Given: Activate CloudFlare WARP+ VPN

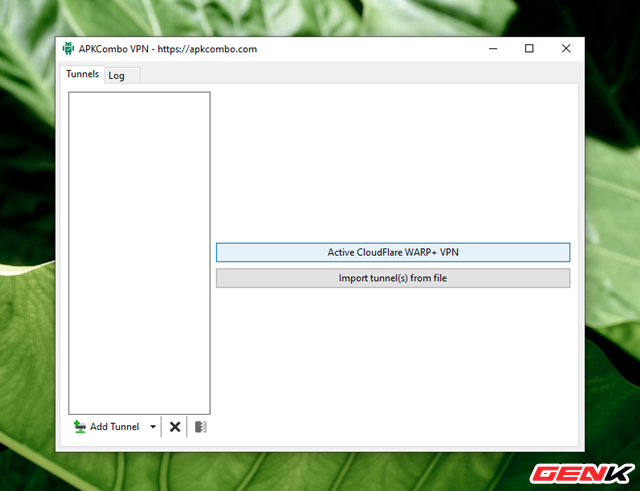Looking at the screenshot, I should tap(392, 253).
